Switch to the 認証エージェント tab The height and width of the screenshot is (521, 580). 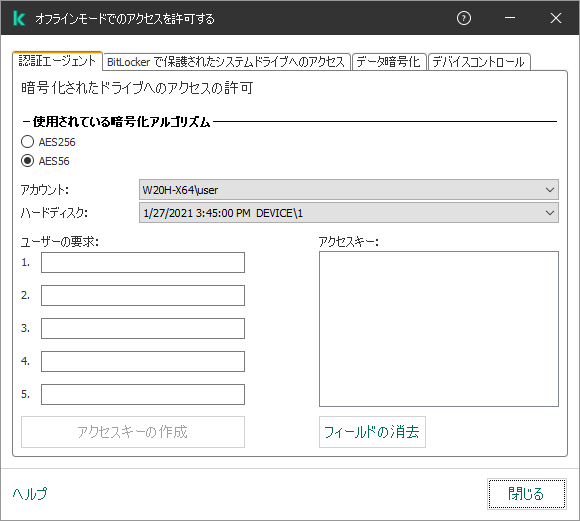pyautogui.click(x=57, y=61)
